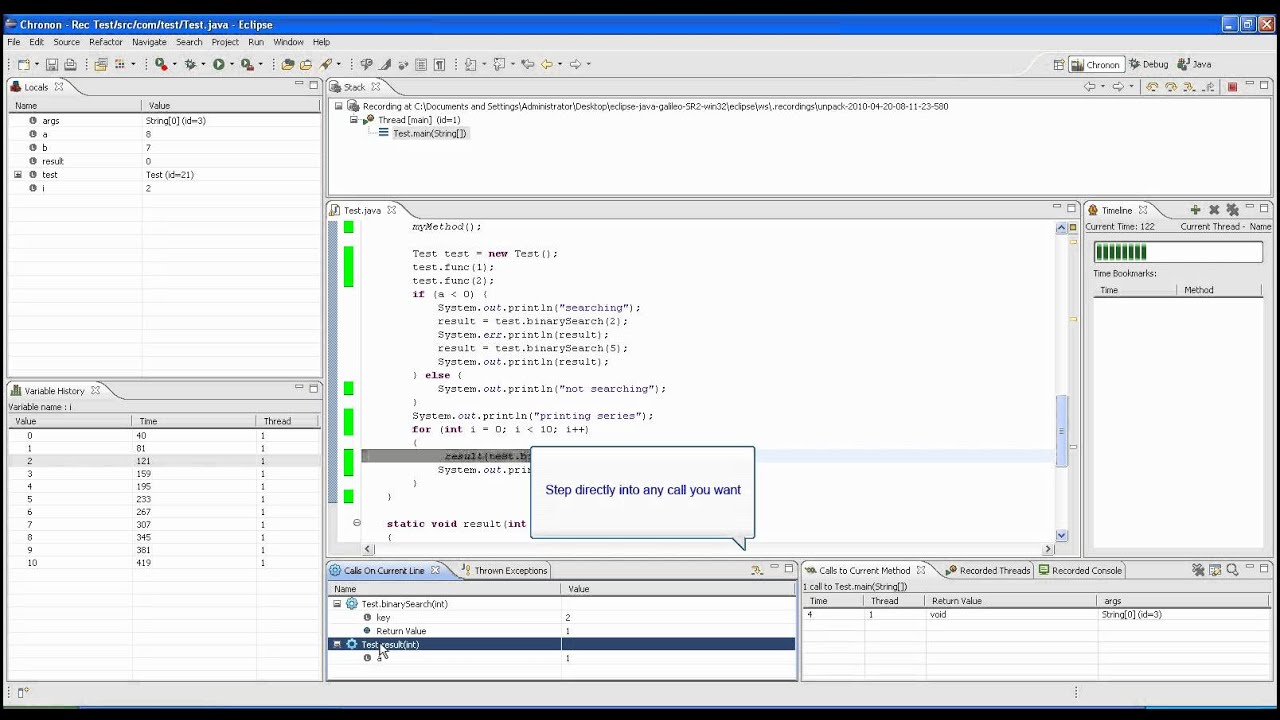Click the Toggle Block Selection icon
The image size is (1280, 720).
click(x=421, y=64)
